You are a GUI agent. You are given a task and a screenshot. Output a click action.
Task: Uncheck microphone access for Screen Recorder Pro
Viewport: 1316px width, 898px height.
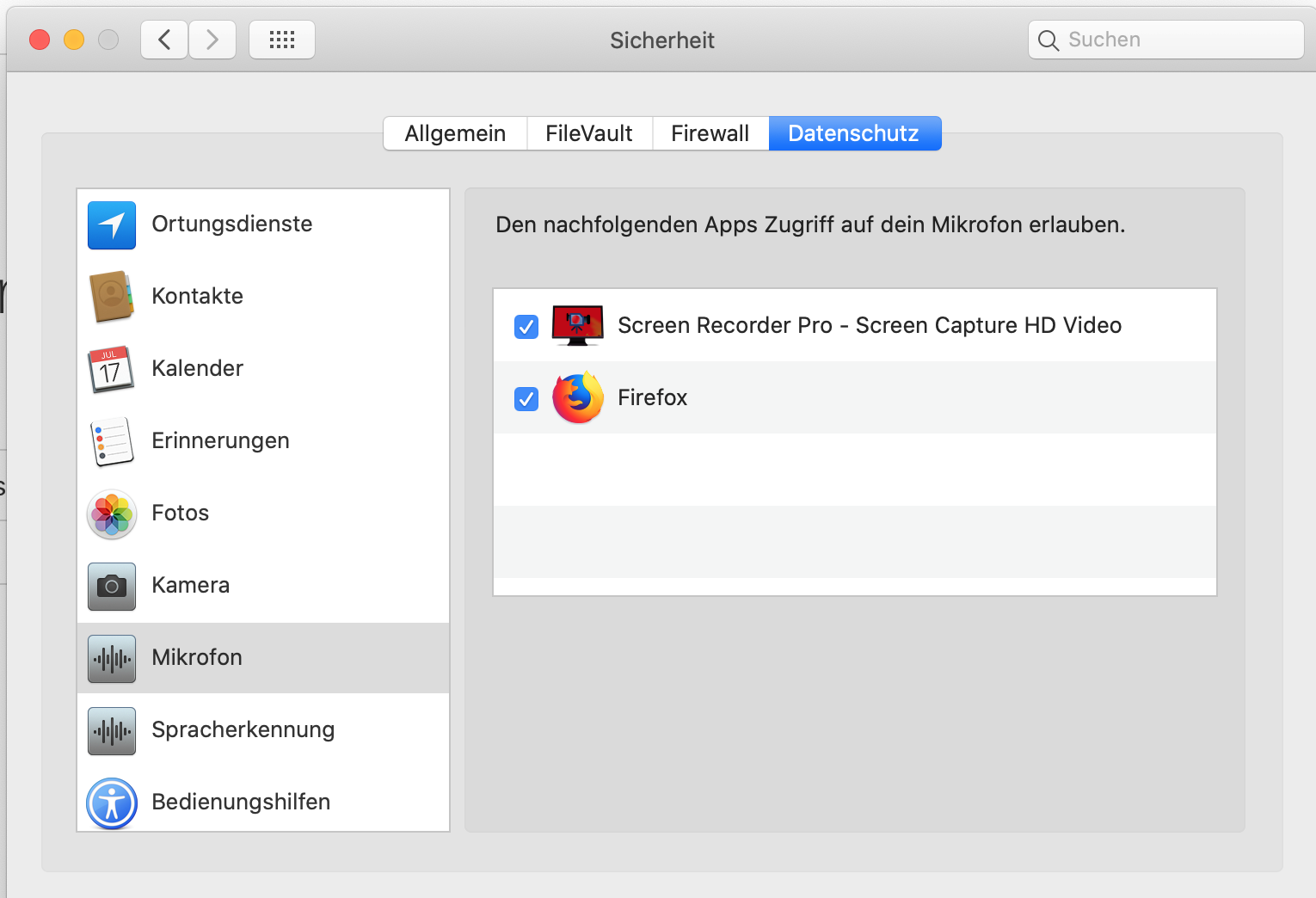tap(526, 326)
